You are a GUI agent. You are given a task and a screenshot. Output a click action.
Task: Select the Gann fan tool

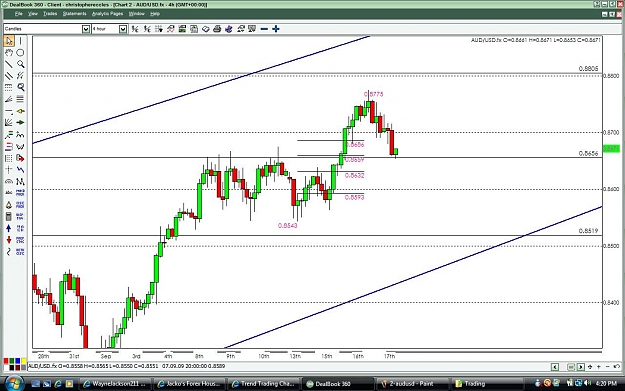point(9,123)
